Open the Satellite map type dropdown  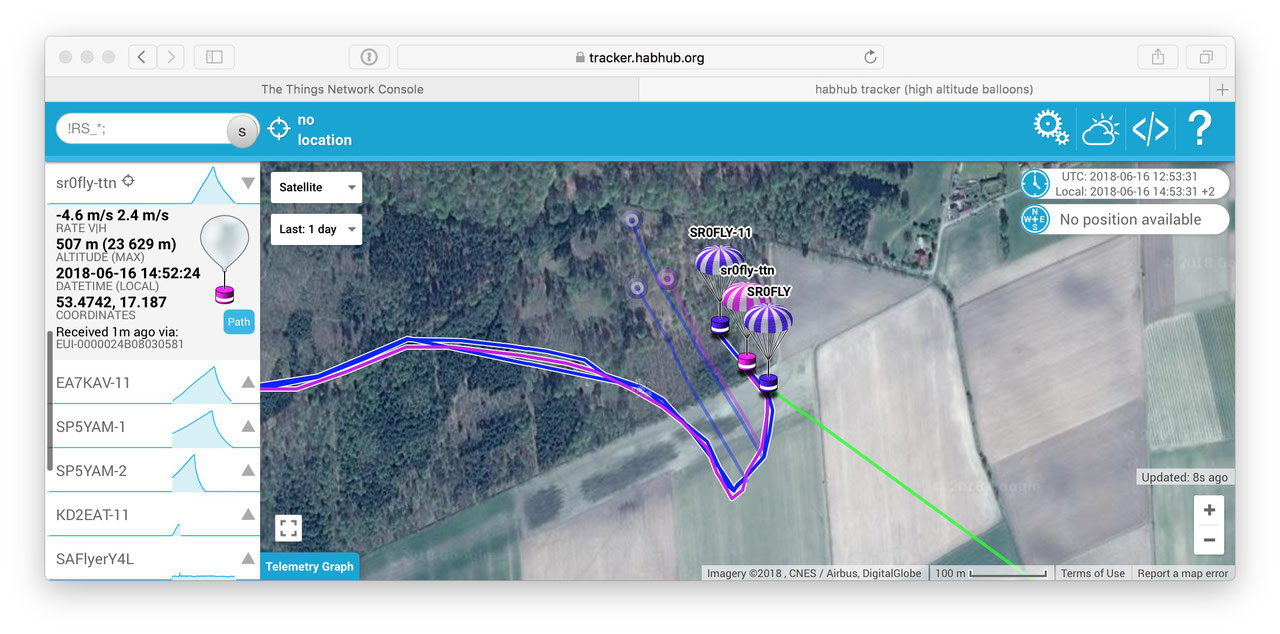click(x=316, y=187)
